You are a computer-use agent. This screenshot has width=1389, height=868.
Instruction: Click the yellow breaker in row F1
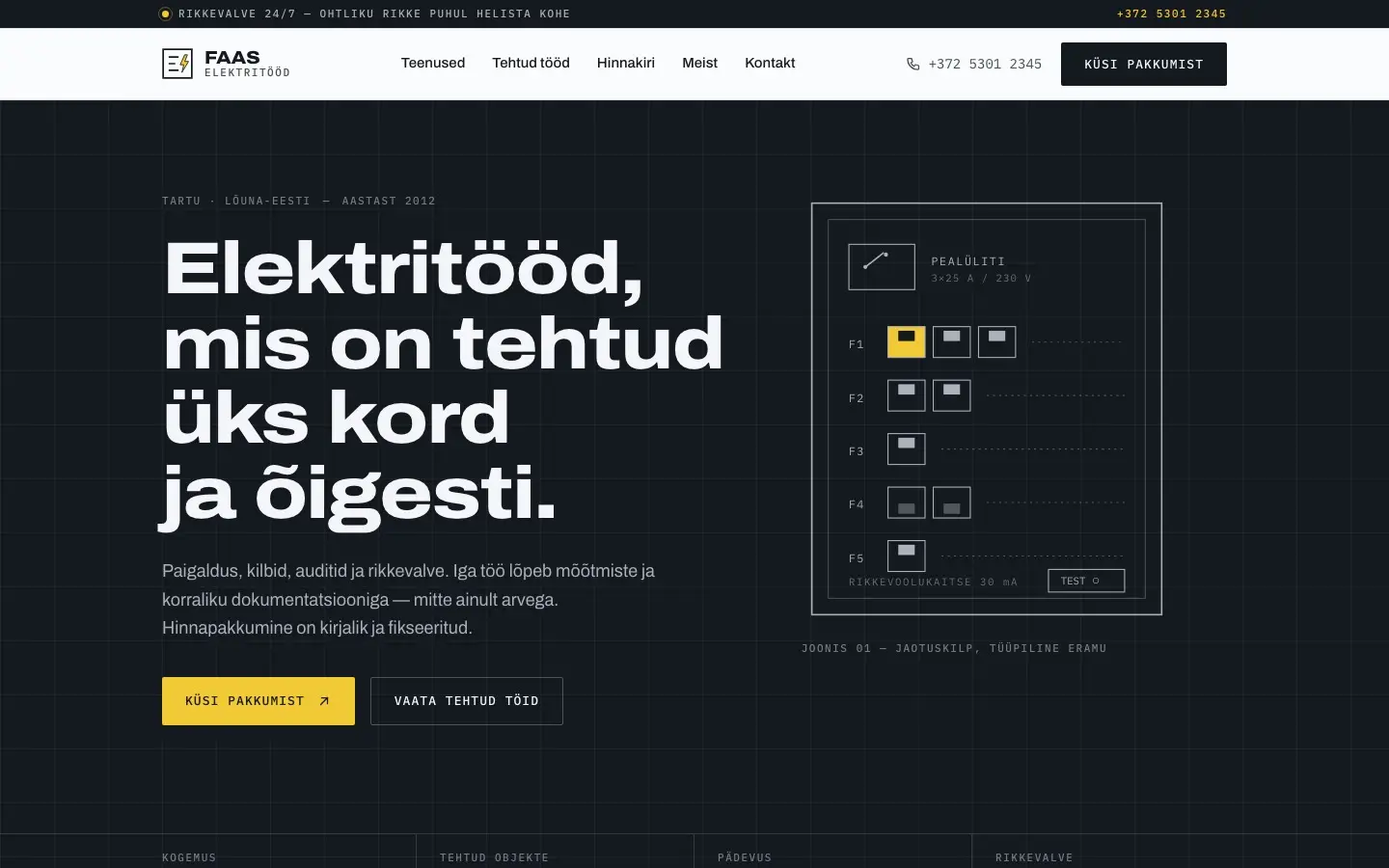(x=907, y=341)
